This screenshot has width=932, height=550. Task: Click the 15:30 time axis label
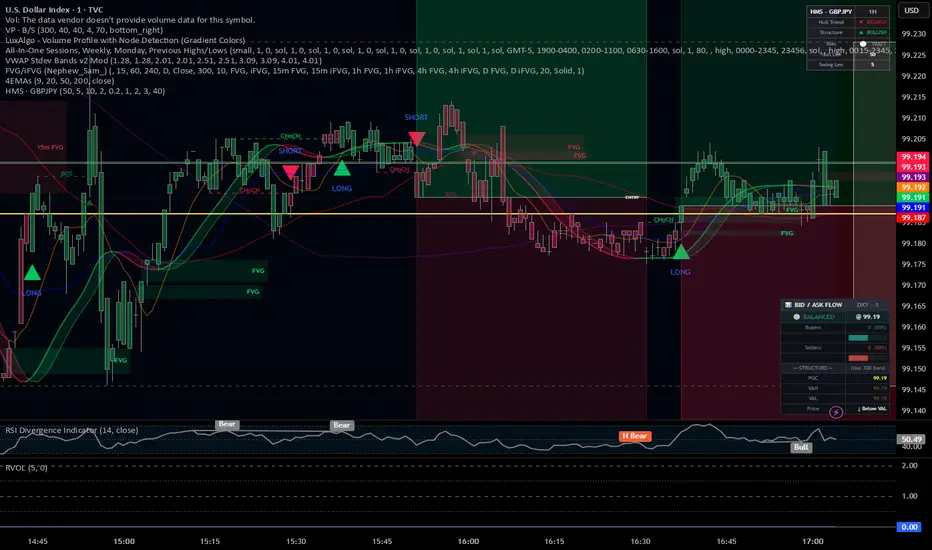[296, 541]
